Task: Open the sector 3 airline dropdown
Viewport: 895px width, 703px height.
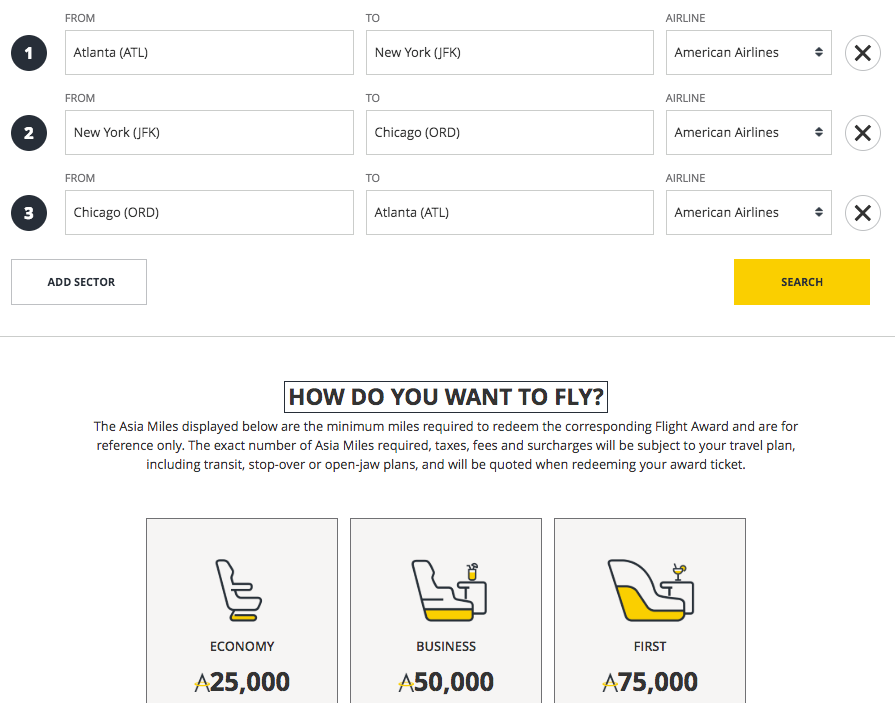Action: (x=748, y=213)
